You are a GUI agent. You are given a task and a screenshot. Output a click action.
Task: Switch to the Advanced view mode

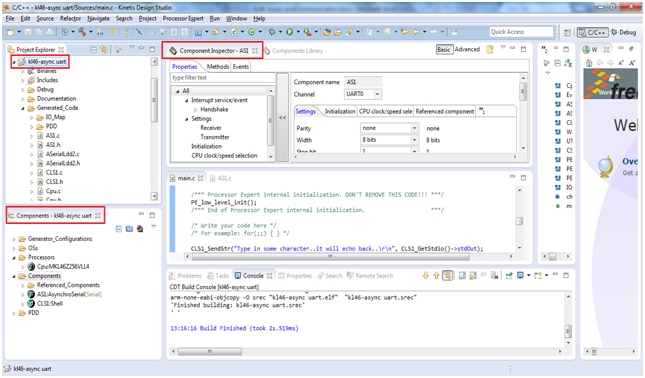click(467, 49)
